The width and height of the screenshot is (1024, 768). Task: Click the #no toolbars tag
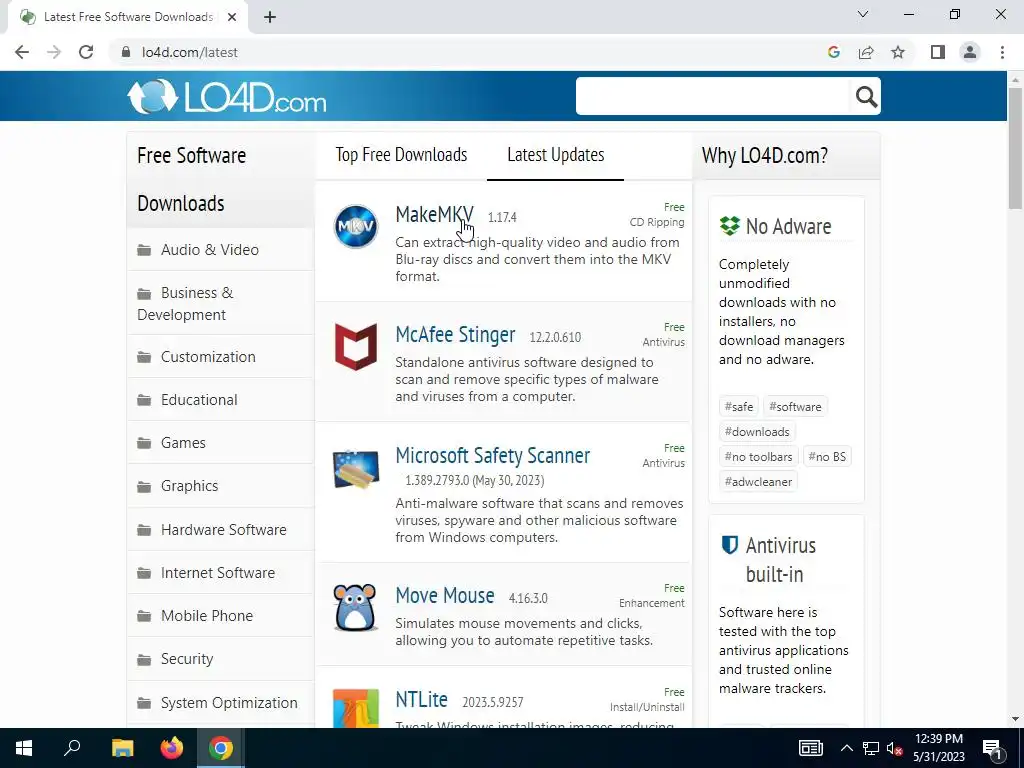click(x=758, y=456)
